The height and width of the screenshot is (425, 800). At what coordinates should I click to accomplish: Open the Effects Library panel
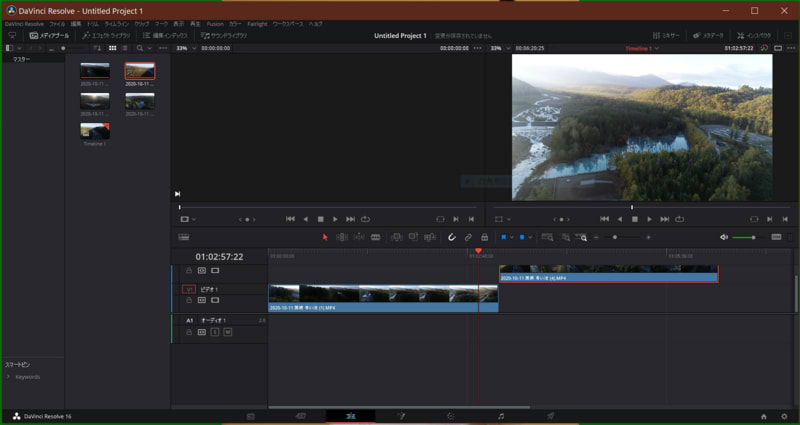tap(106, 36)
